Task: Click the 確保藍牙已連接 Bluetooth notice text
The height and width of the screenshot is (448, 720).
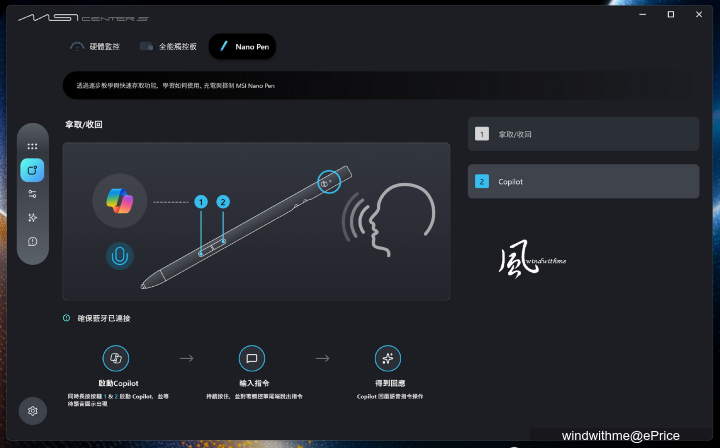Action: point(104,319)
